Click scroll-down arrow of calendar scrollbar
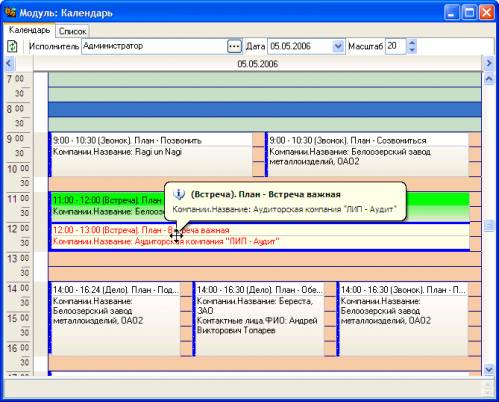The height and width of the screenshot is (402, 499). pyautogui.click(x=489, y=369)
